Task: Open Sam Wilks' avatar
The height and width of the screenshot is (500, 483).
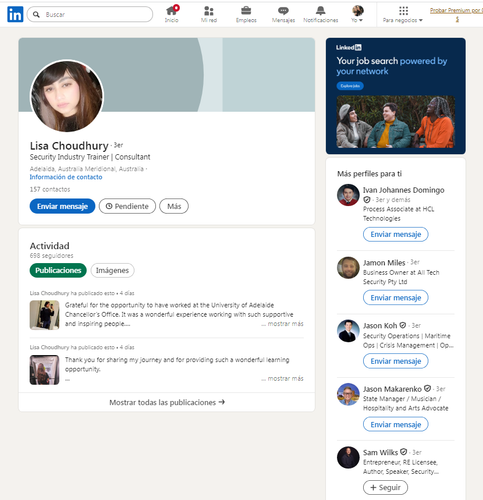Action: [x=348, y=457]
